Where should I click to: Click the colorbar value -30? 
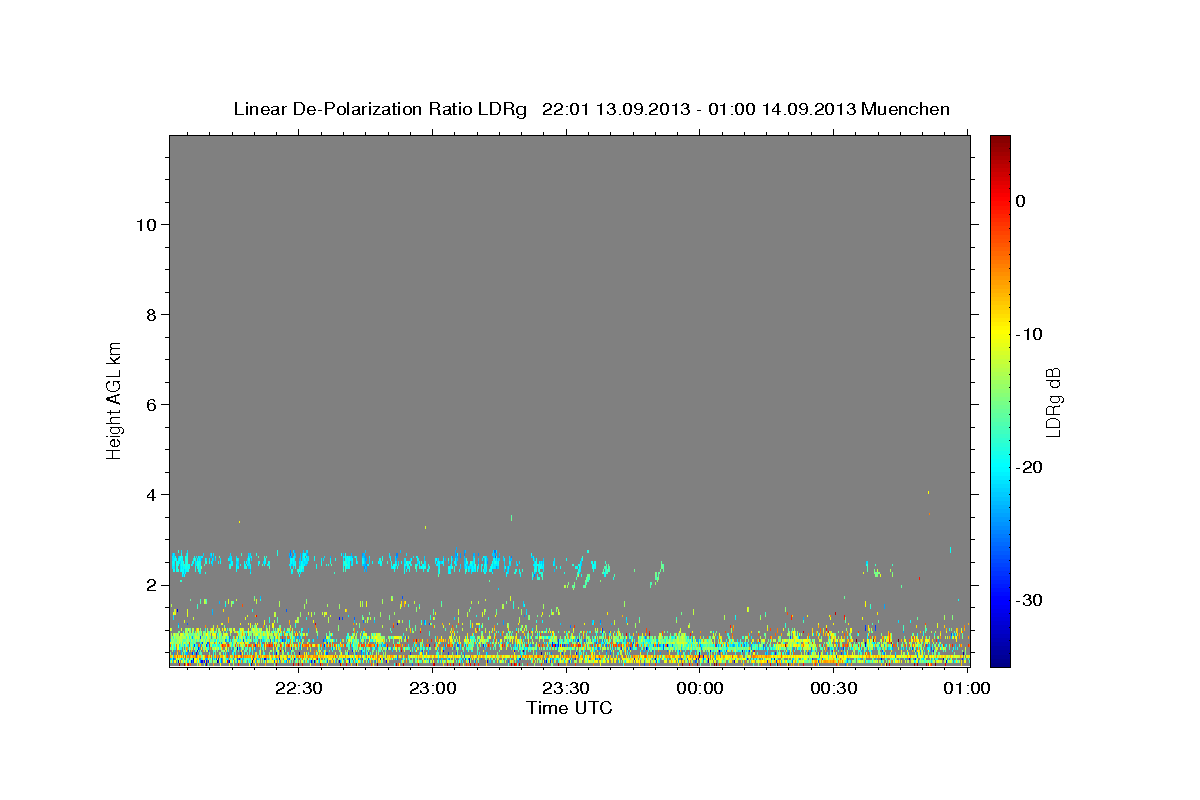(x=1030, y=600)
